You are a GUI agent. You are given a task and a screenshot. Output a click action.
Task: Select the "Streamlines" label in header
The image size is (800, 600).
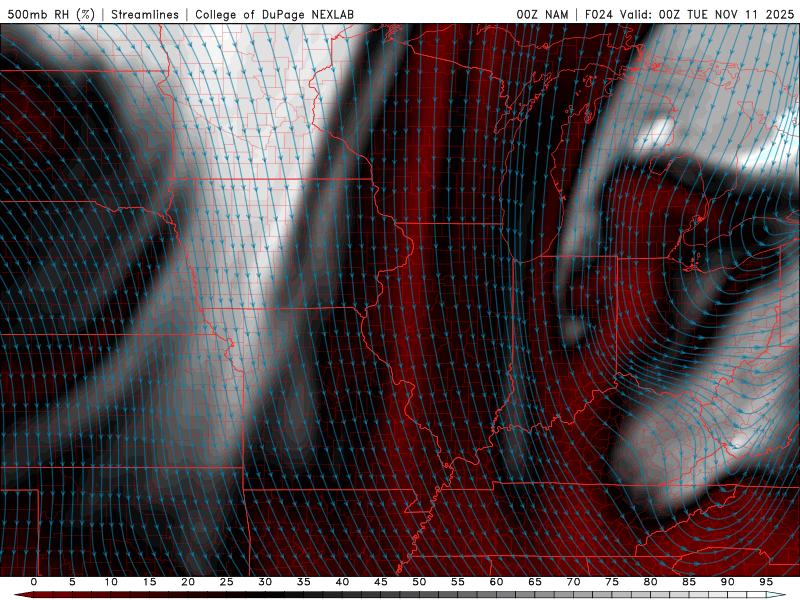(145, 14)
